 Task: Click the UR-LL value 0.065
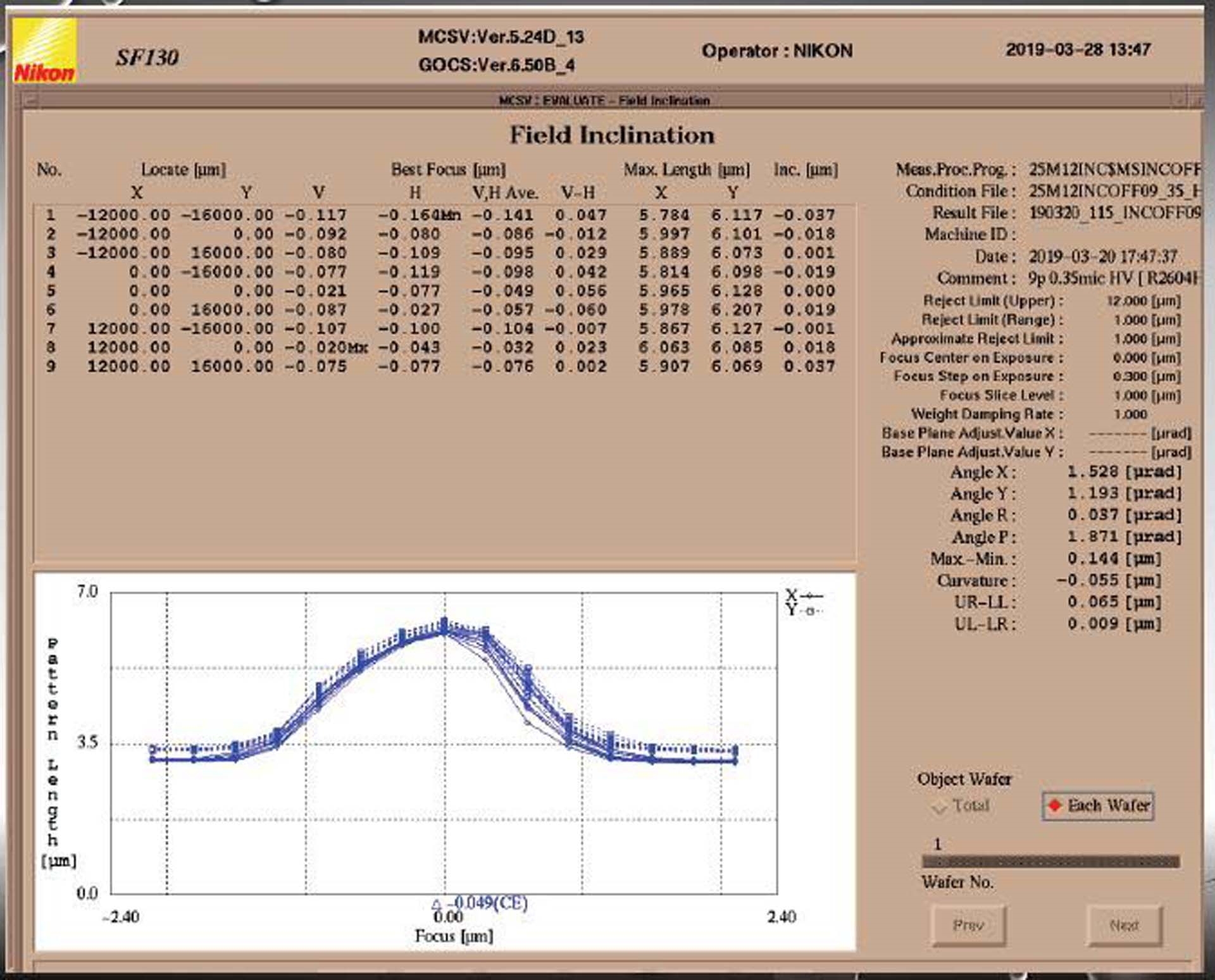tap(1093, 602)
